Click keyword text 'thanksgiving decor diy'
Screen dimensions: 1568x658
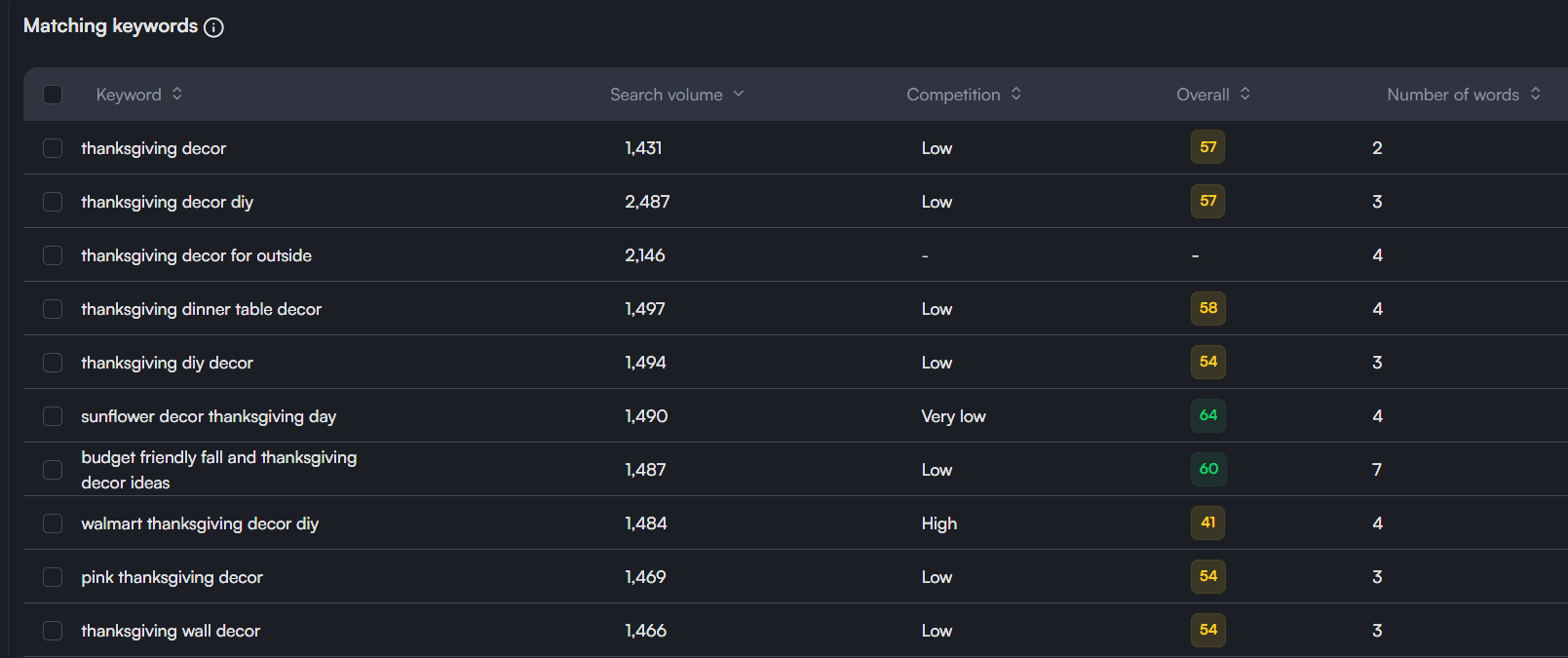[x=167, y=202]
